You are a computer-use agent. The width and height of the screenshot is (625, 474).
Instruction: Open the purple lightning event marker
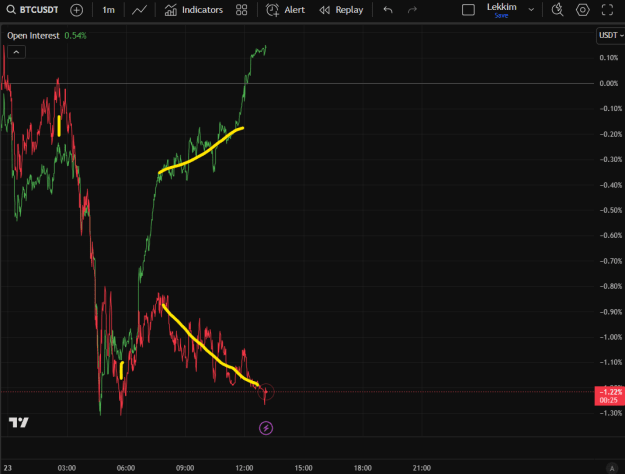pos(266,428)
